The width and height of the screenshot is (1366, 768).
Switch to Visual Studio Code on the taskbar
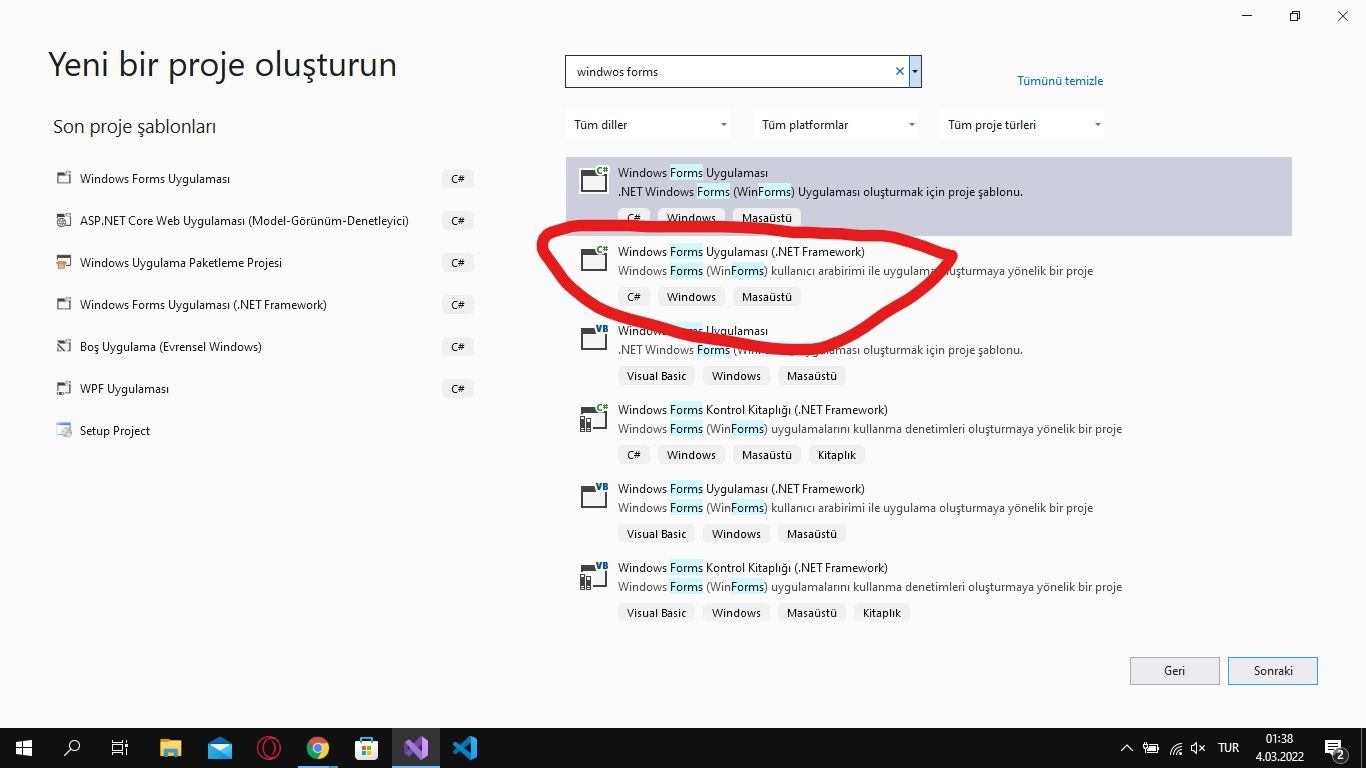pyautogui.click(x=464, y=748)
